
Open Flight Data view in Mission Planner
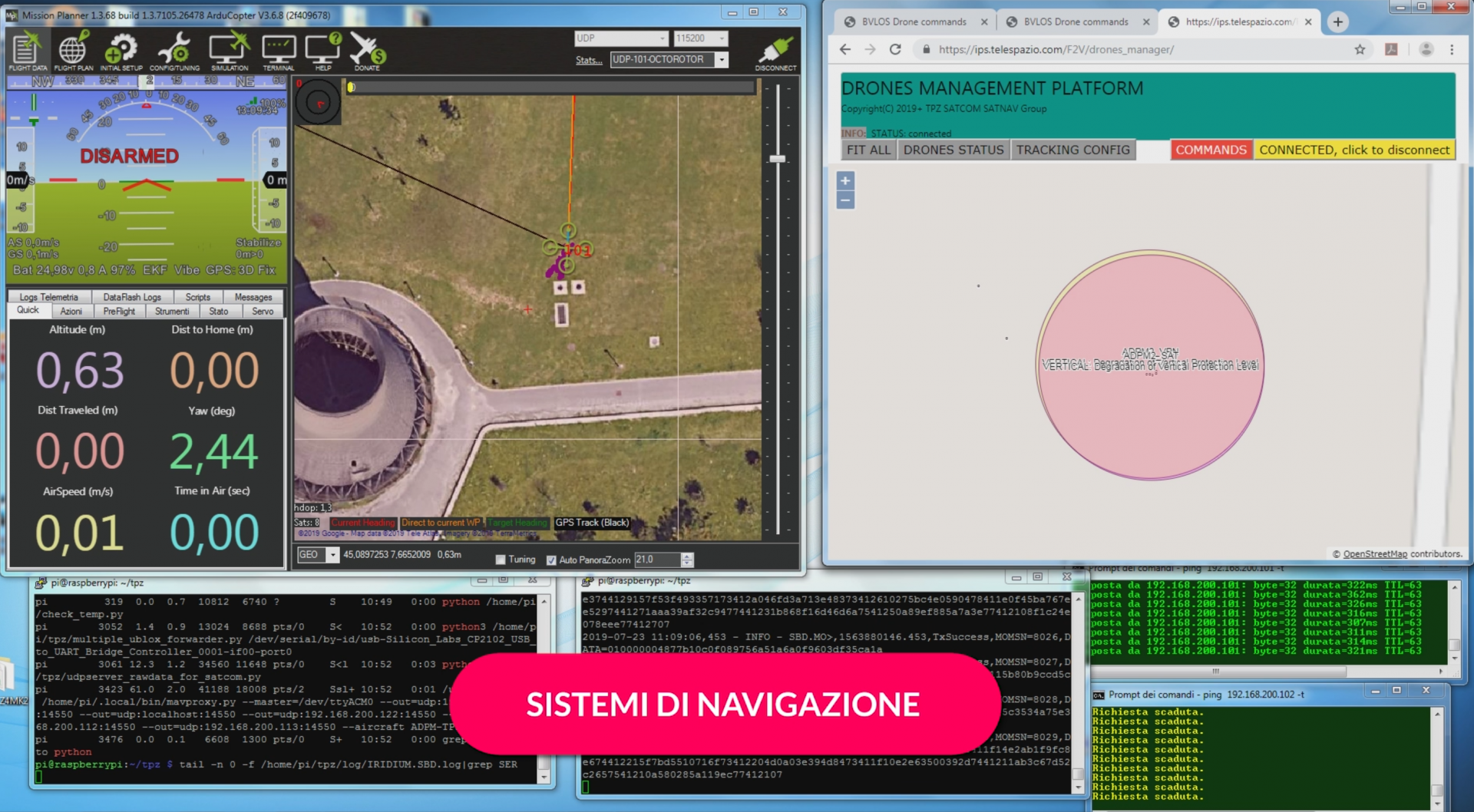point(28,51)
